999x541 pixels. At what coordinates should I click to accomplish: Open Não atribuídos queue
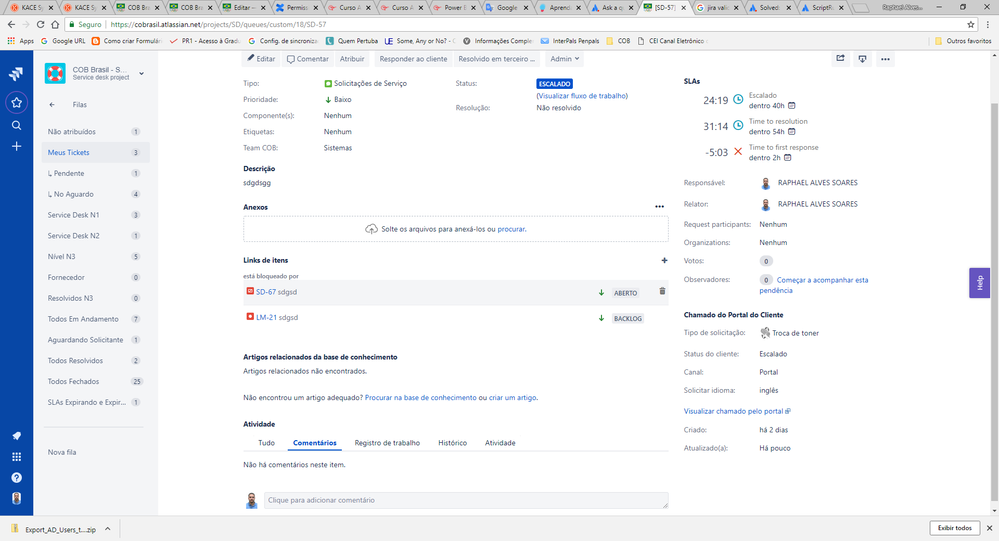click(94, 132)
